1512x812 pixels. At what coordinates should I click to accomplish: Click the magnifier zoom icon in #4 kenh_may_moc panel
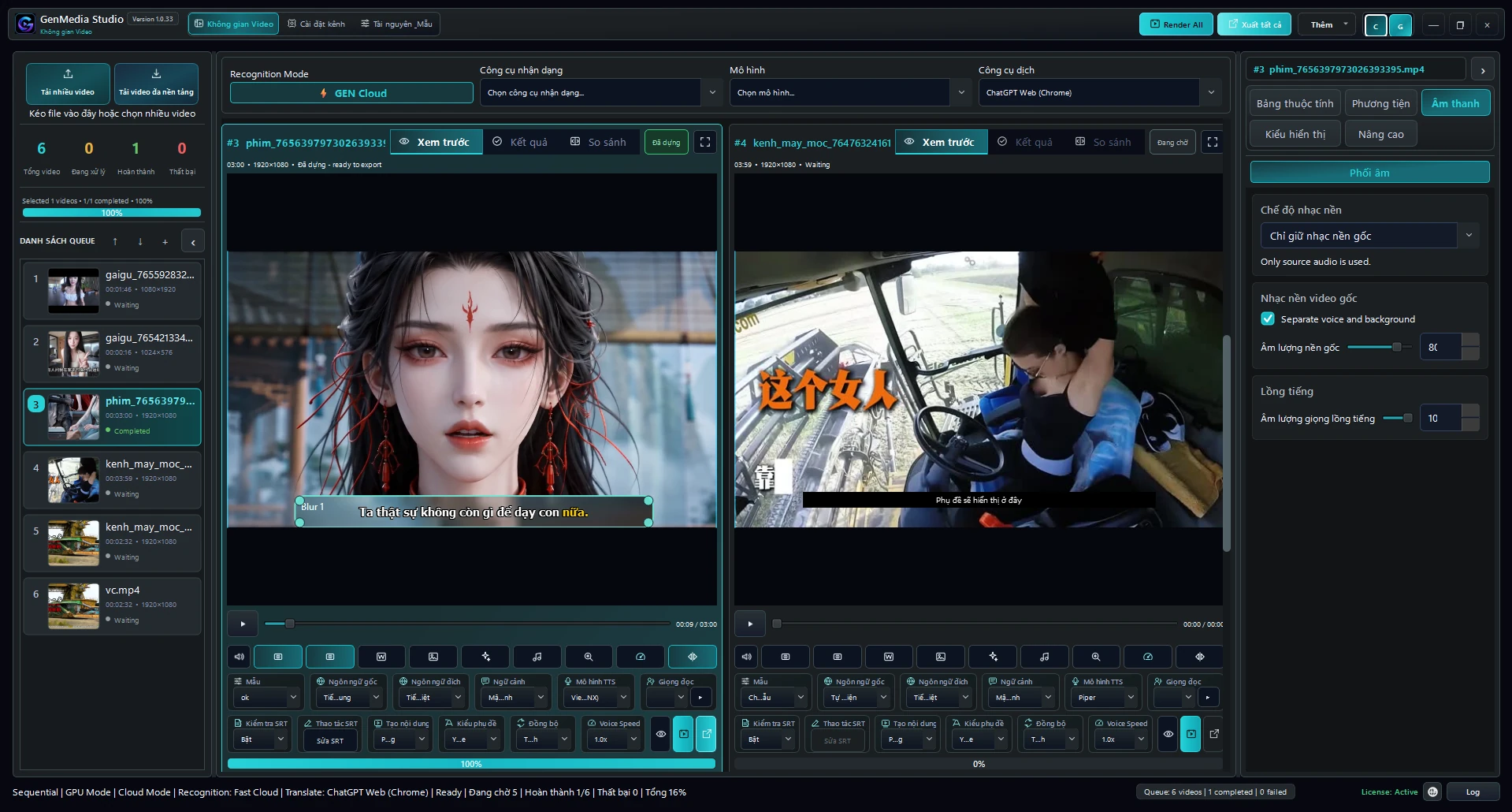(x=1096, y=656)
